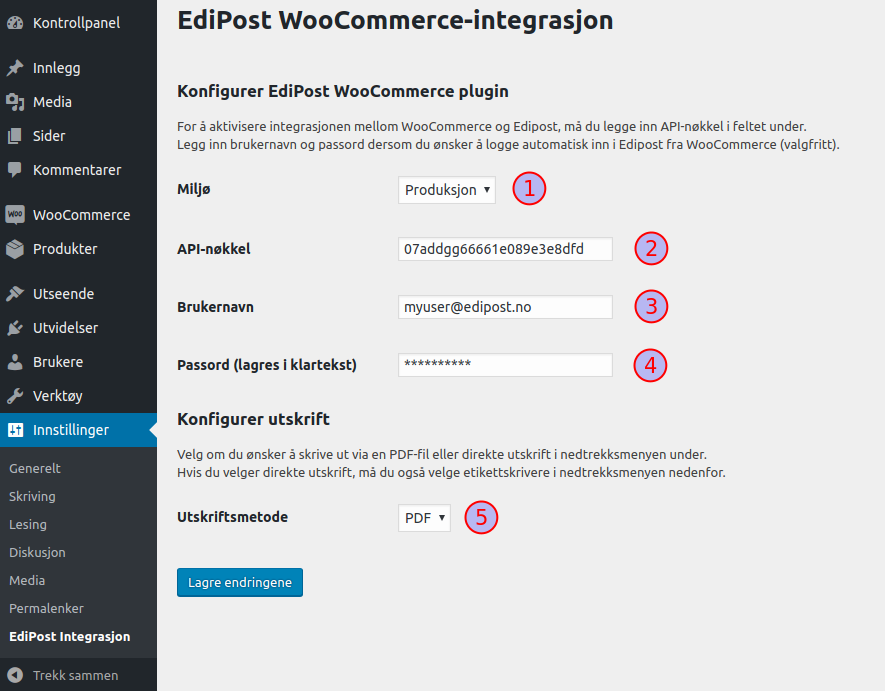Open the Kontrollpanel dashboard icon
The image size is (885, 691).
coord(15,23)
